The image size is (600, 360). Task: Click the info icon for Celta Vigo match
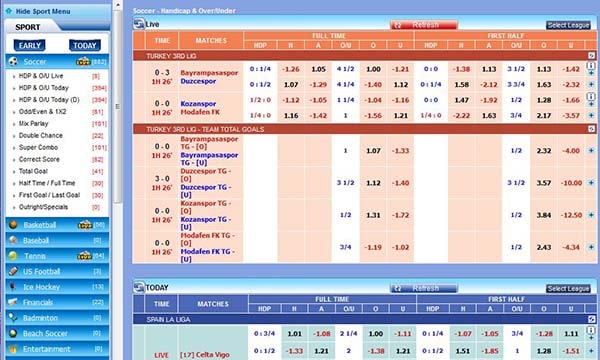point(591,330)
